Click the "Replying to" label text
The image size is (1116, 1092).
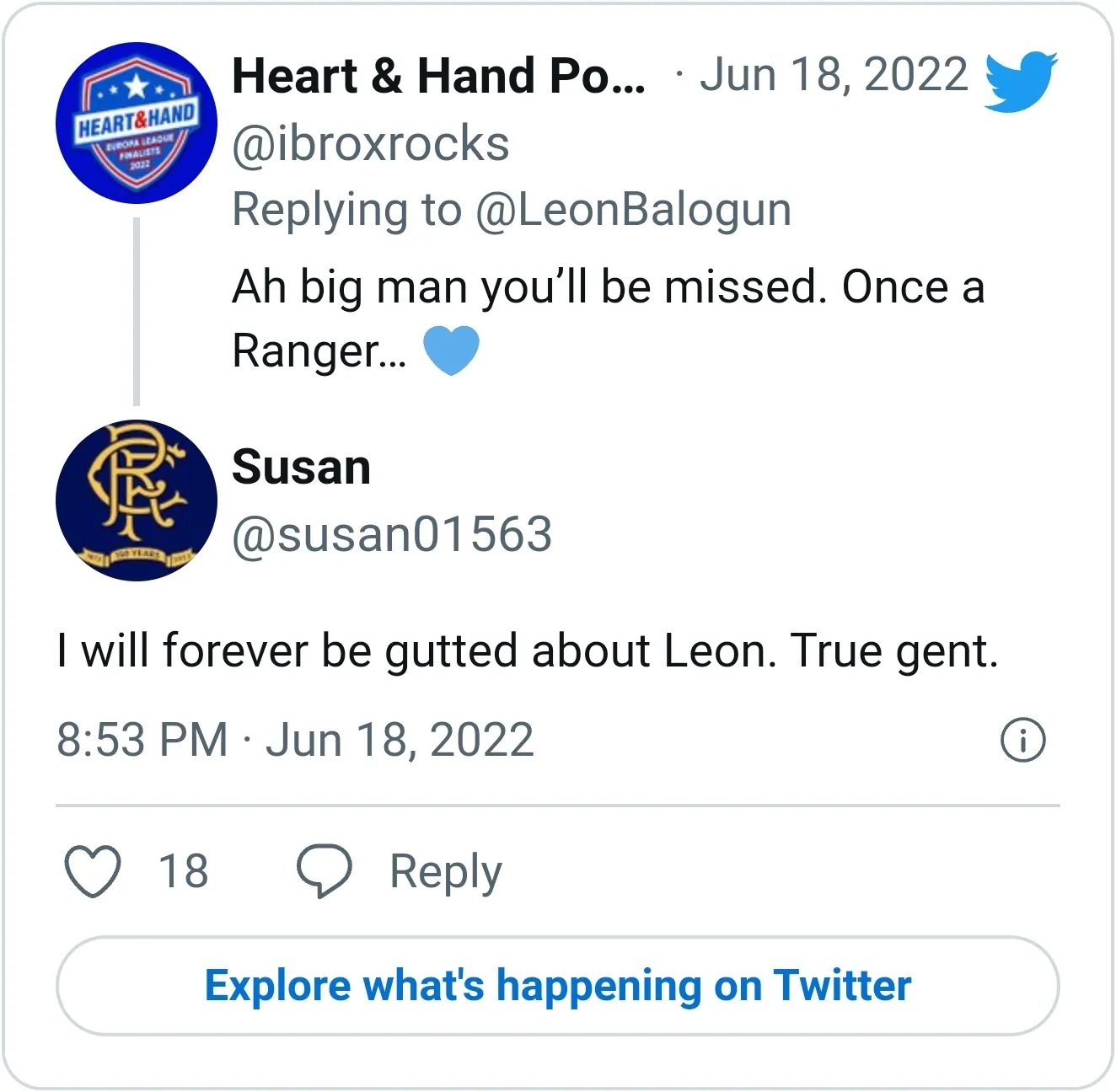[x=346, y=210]
